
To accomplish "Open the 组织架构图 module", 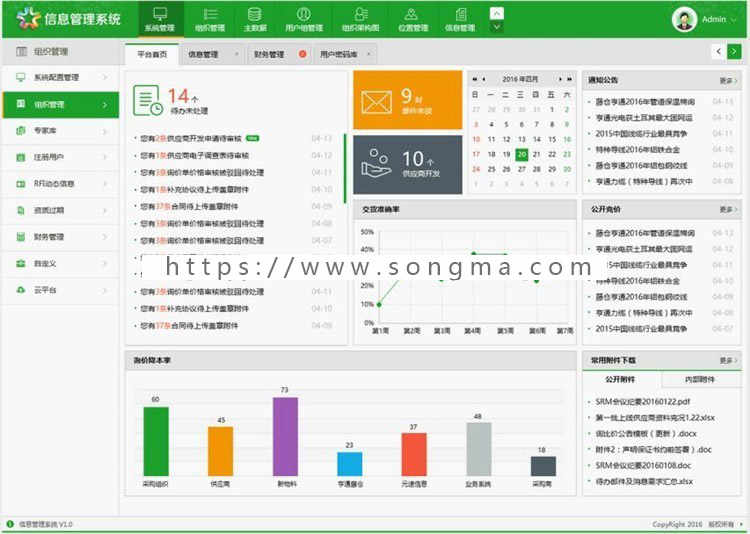I will click(360, 20).
